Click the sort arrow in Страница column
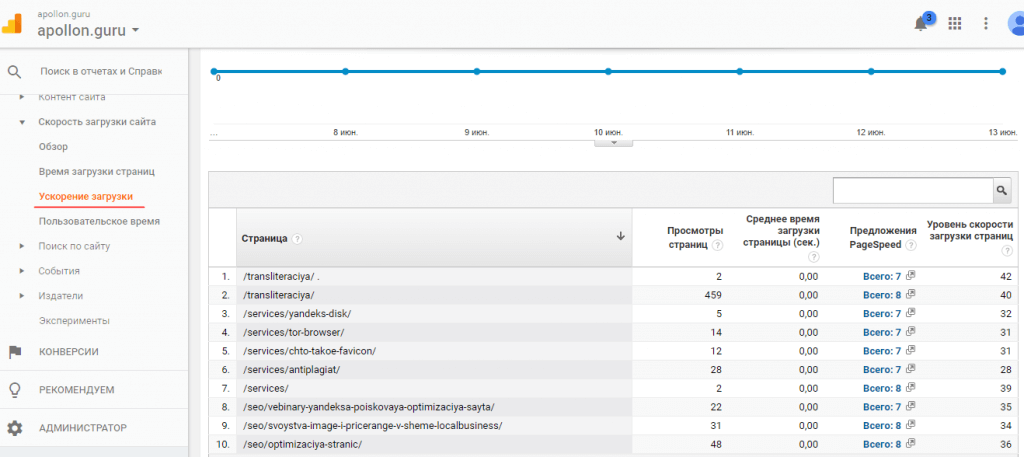Screen dimensions: 1024x457 pos(620,237)
